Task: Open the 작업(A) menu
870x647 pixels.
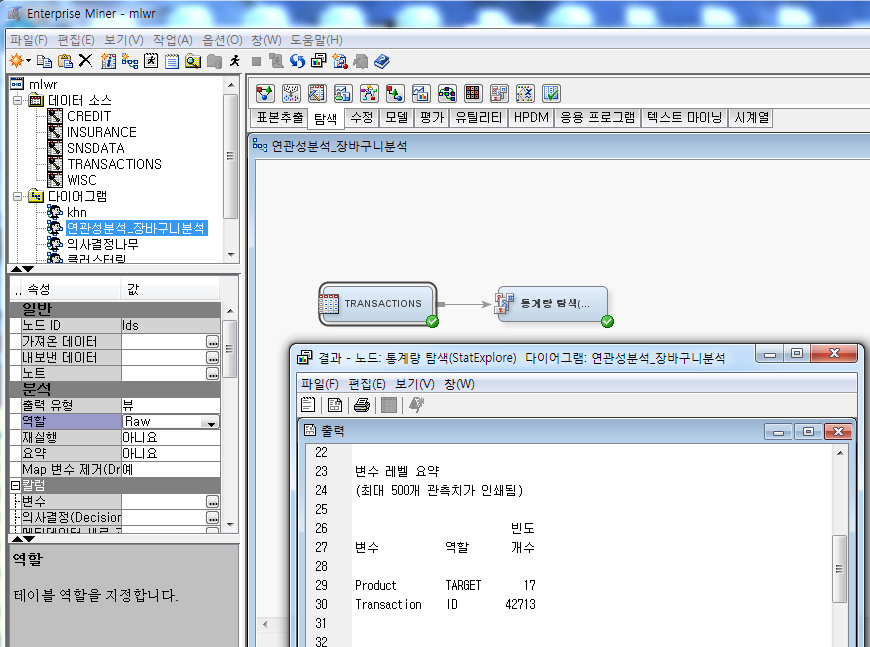Action: [173, 40]
